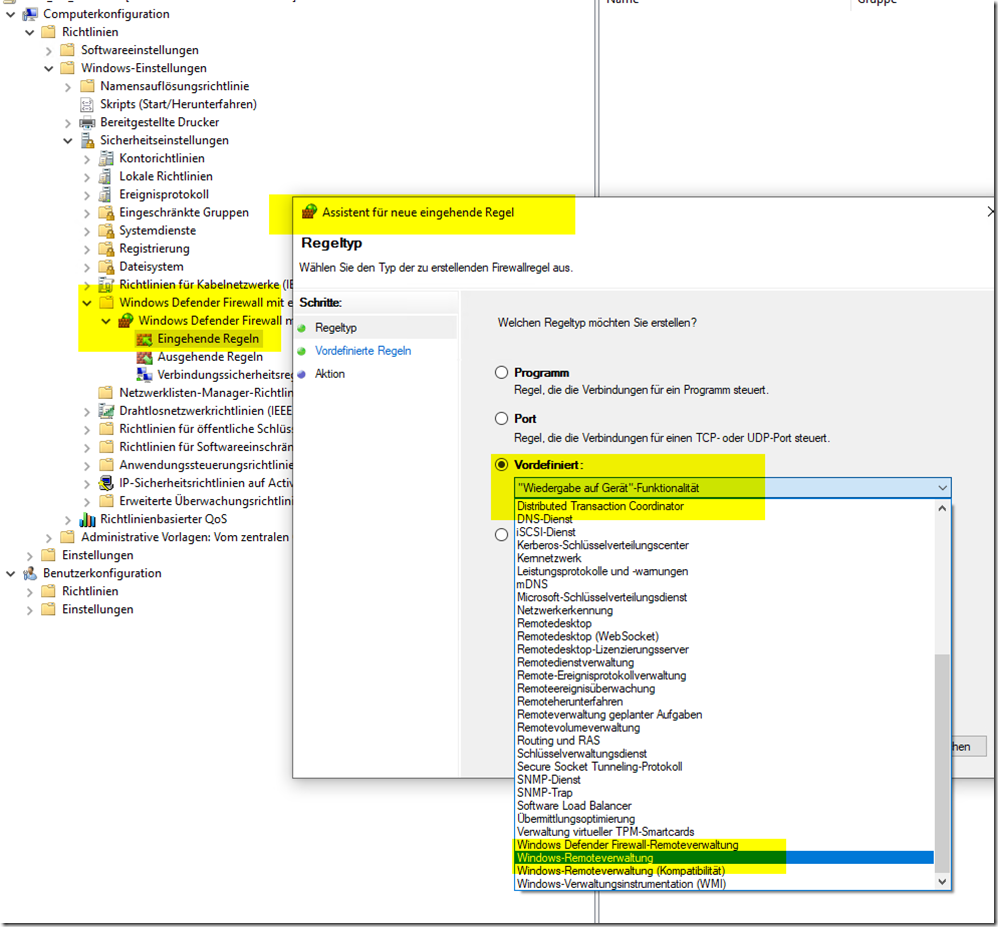This screenshot has width=998, height=927.
Task: Choose Windows-Remoteverwaltung in the list
Action: (724, 858)
